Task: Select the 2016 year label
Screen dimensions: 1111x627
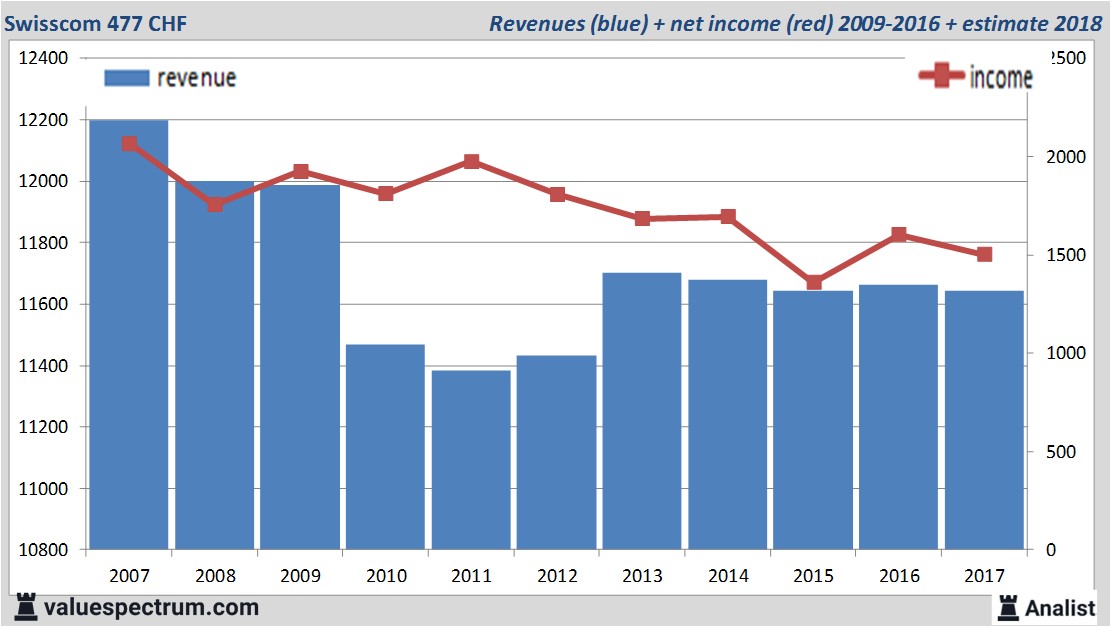Action: 899,576
